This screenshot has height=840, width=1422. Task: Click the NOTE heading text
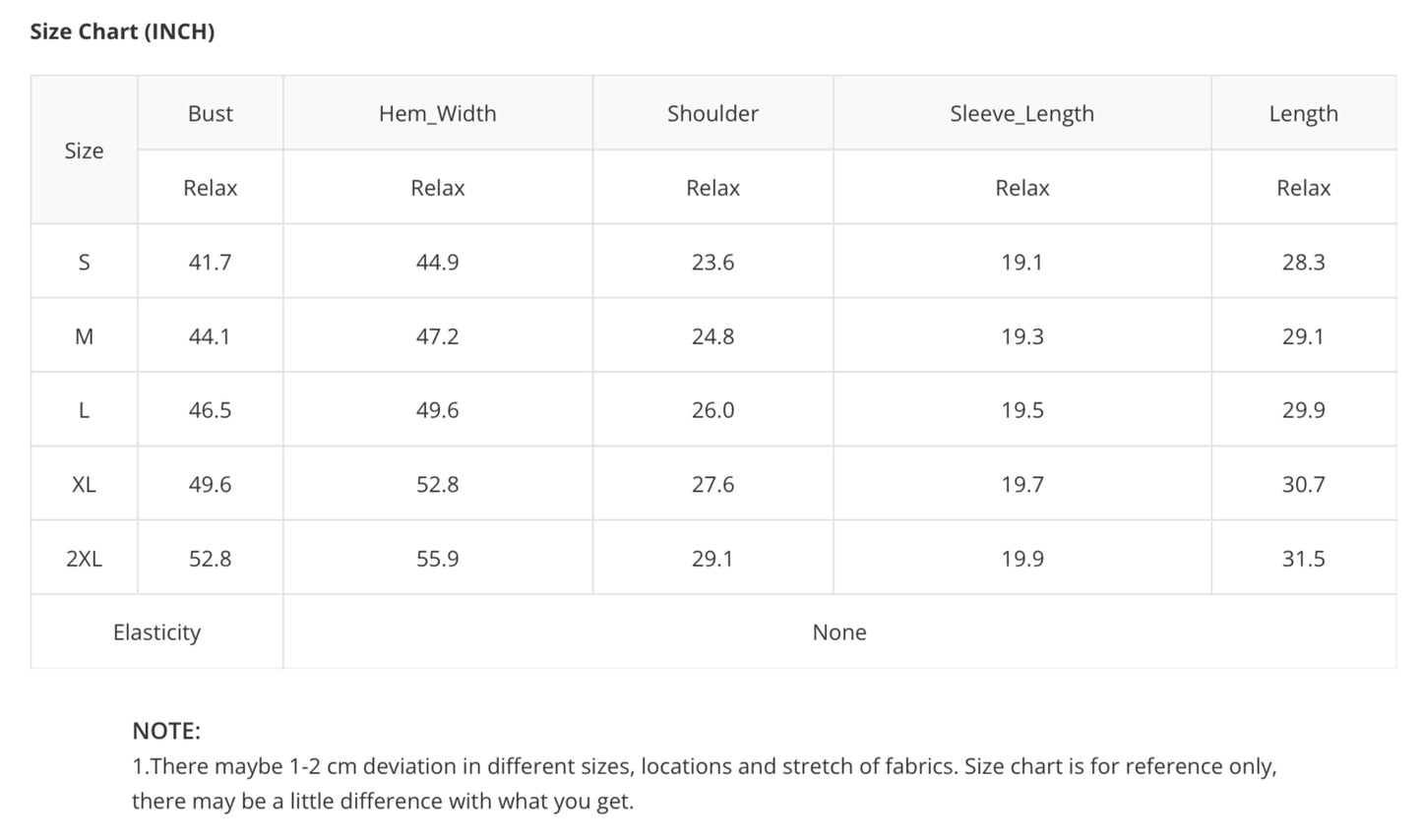coord(166,731)
